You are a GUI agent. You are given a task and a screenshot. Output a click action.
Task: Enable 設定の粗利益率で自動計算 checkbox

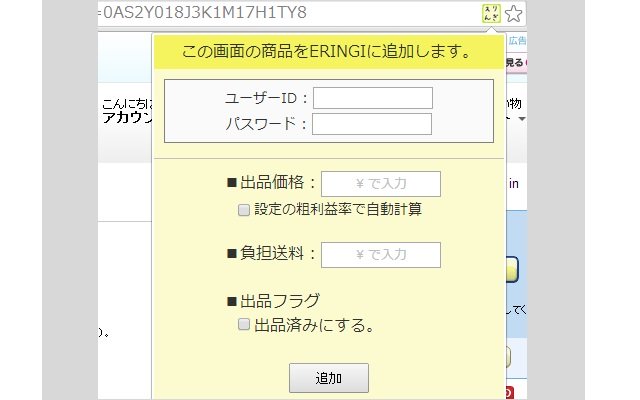coord(244,210)
